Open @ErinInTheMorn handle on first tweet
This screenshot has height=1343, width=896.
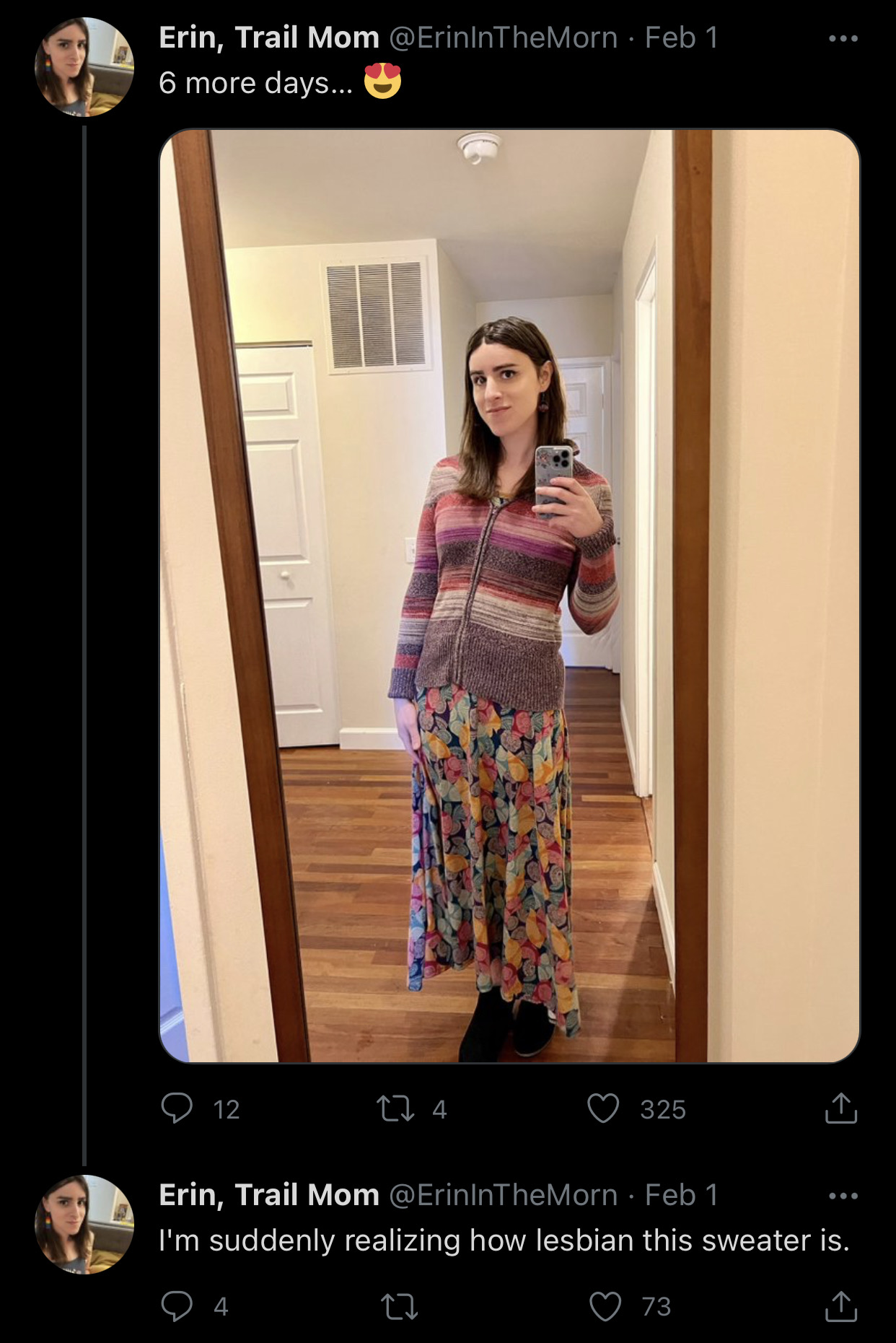click(x=504, y=38)
